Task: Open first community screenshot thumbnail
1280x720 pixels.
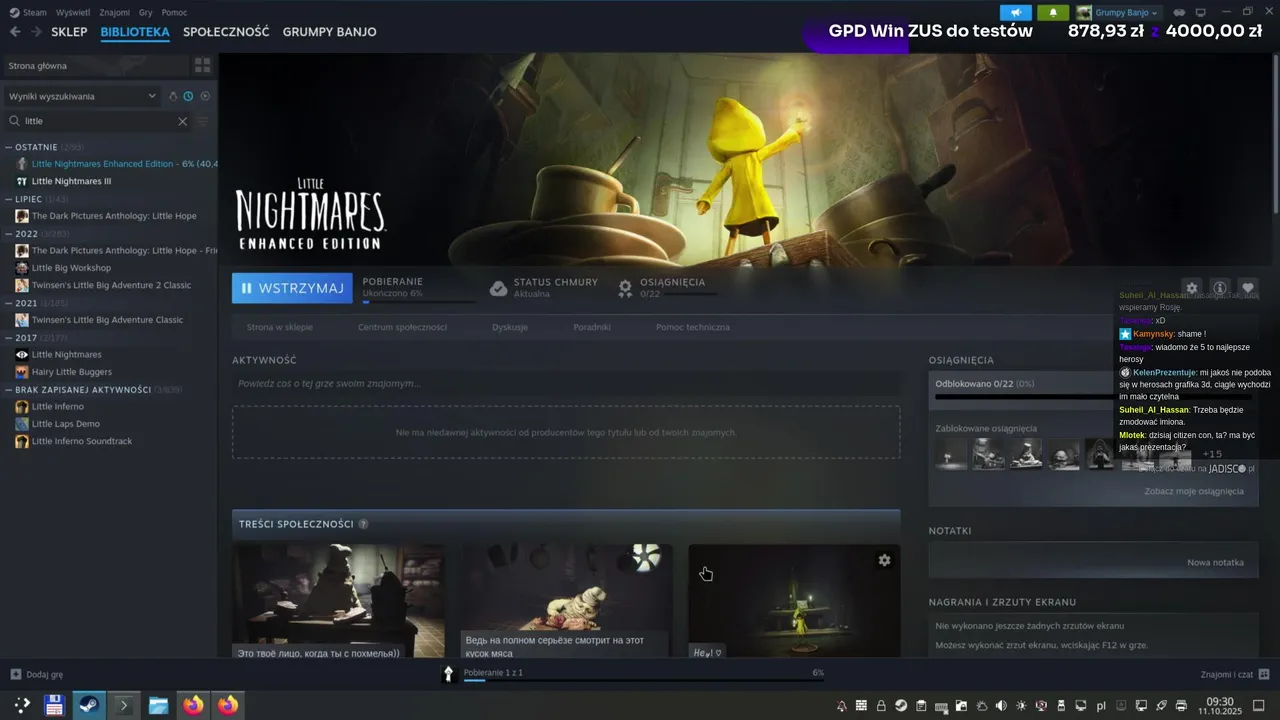Action: pyautogui.click(x=338, y=601)
